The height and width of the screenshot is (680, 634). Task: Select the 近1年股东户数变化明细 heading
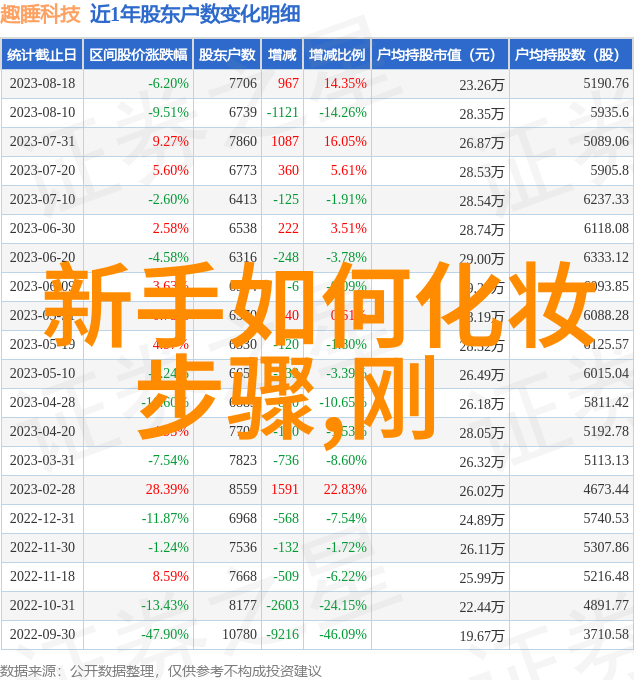(x=195, y=14)
